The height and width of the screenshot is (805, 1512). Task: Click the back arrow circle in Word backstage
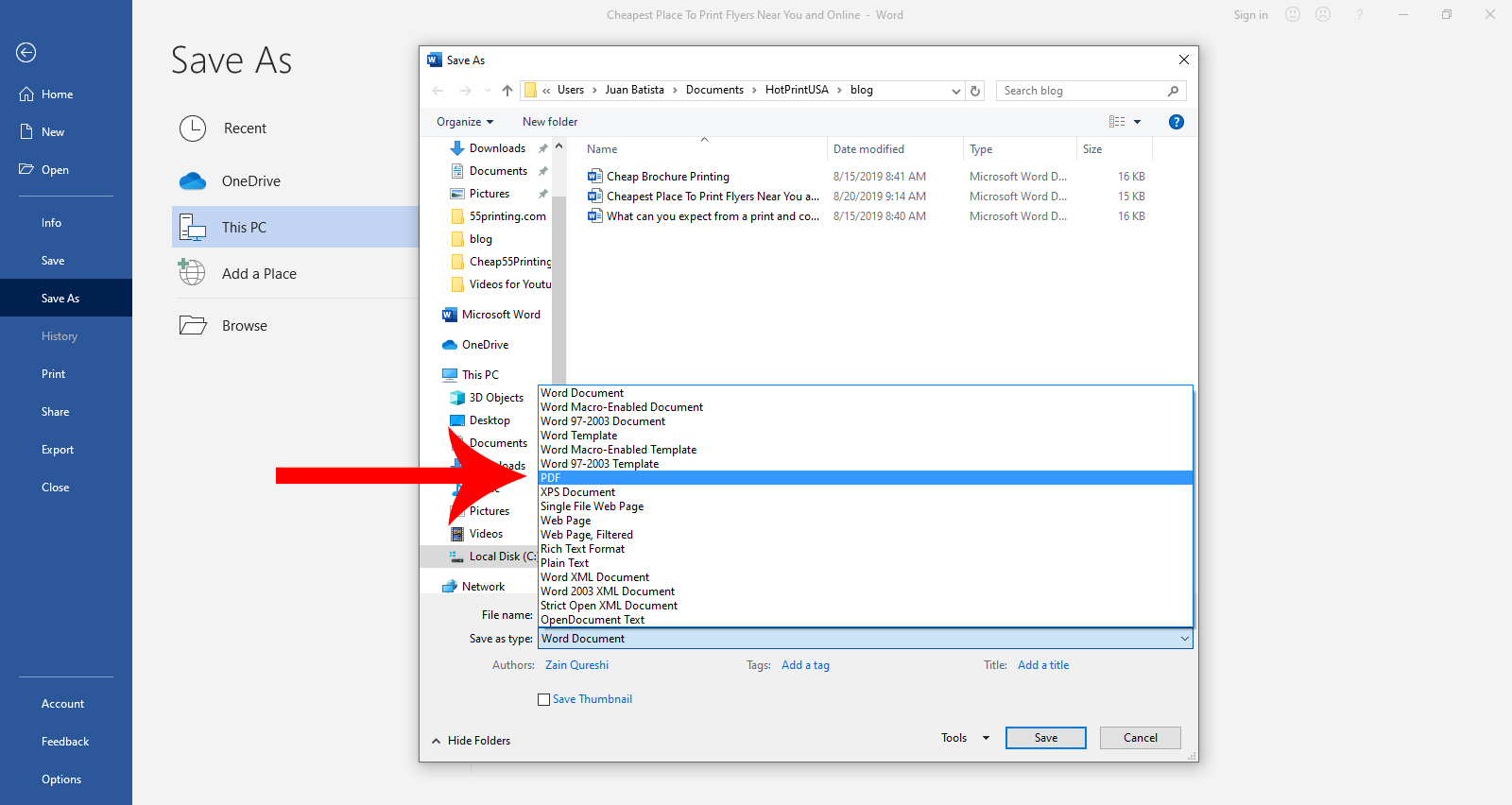(x=26, y=53)
